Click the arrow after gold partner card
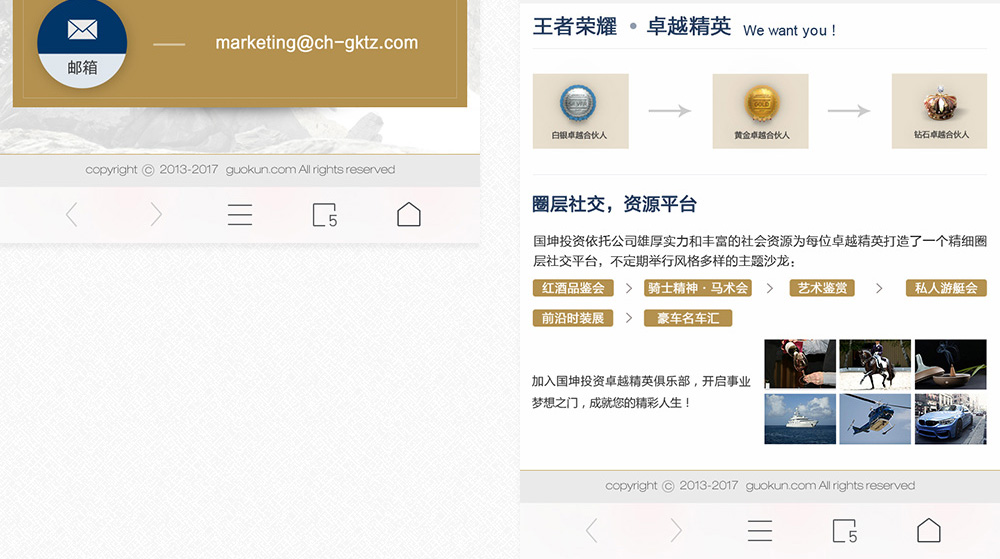The width and height of the screenshot is (1000, 559). [849, 111]
